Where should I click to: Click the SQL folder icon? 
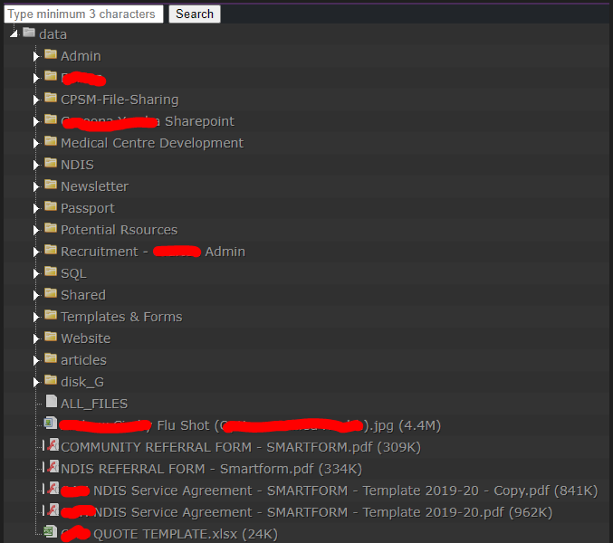coord(50,272)
